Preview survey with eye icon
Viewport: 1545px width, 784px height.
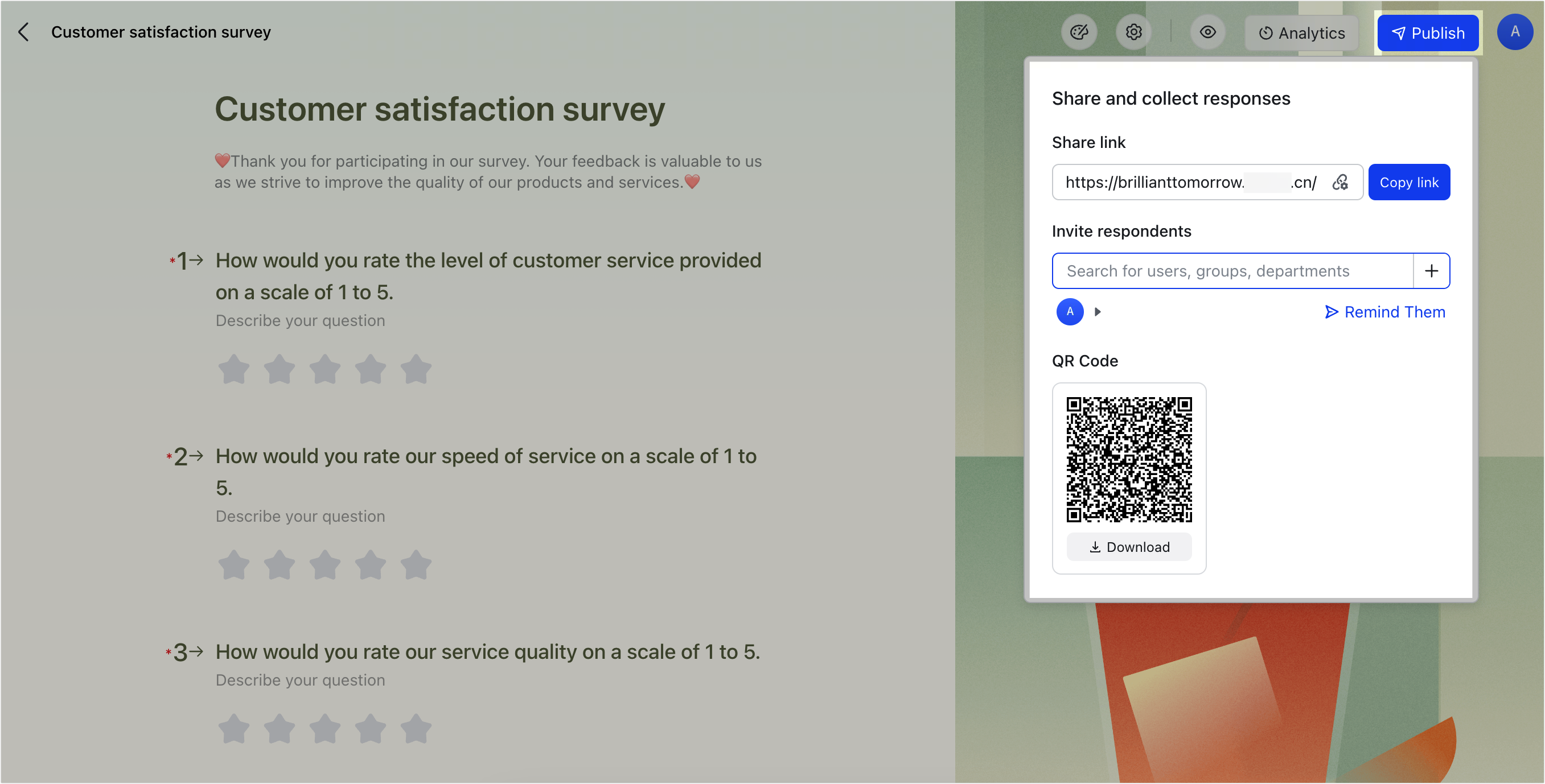coord(1207,32)
